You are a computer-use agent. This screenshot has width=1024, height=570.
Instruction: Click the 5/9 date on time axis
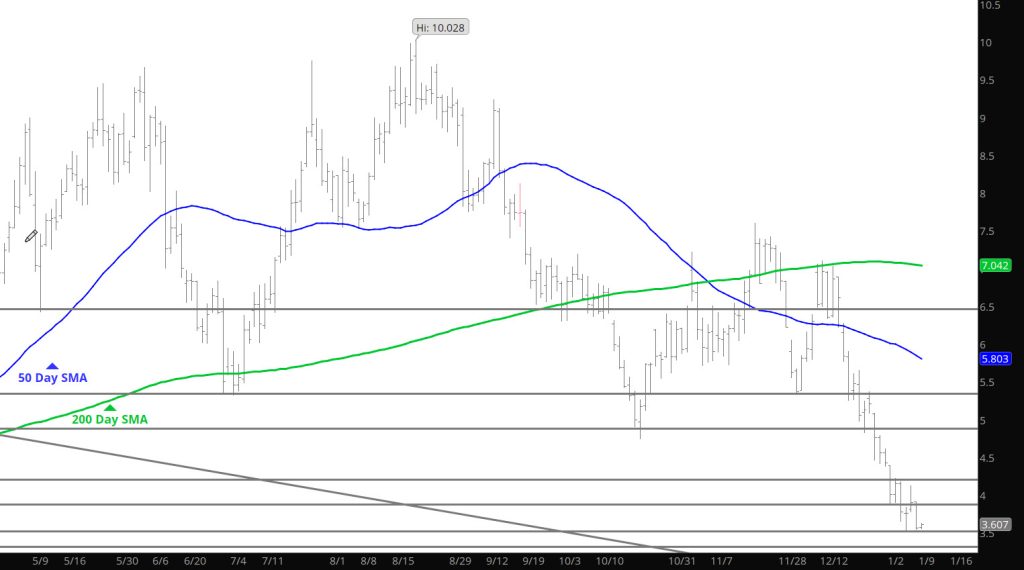[42, 560]
